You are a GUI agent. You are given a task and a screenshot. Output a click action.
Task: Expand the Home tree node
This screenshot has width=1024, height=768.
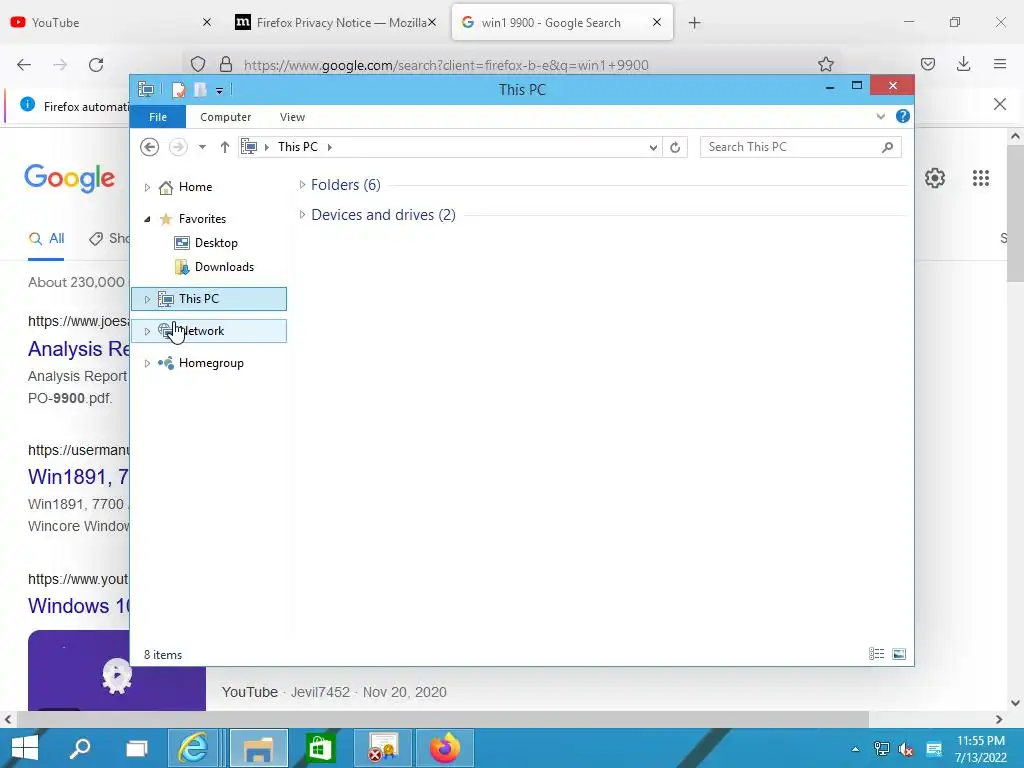coord(147,187)
